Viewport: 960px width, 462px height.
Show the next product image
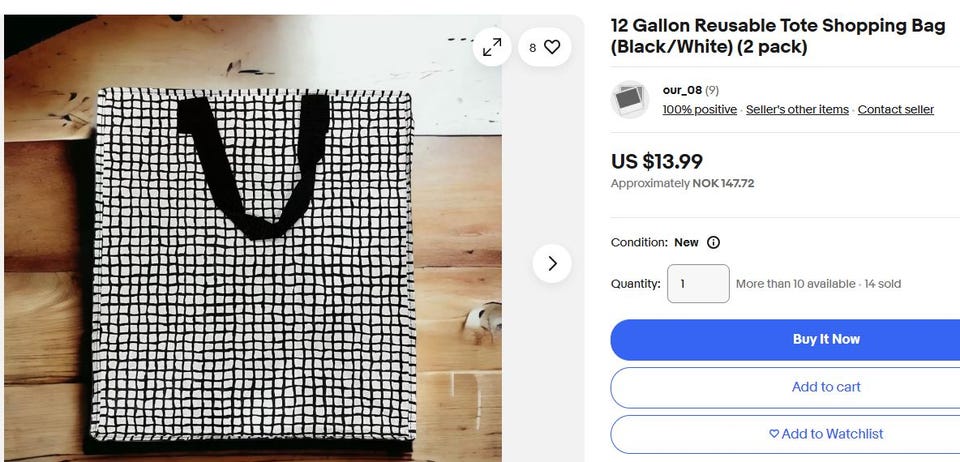click(x=551, y=263)
